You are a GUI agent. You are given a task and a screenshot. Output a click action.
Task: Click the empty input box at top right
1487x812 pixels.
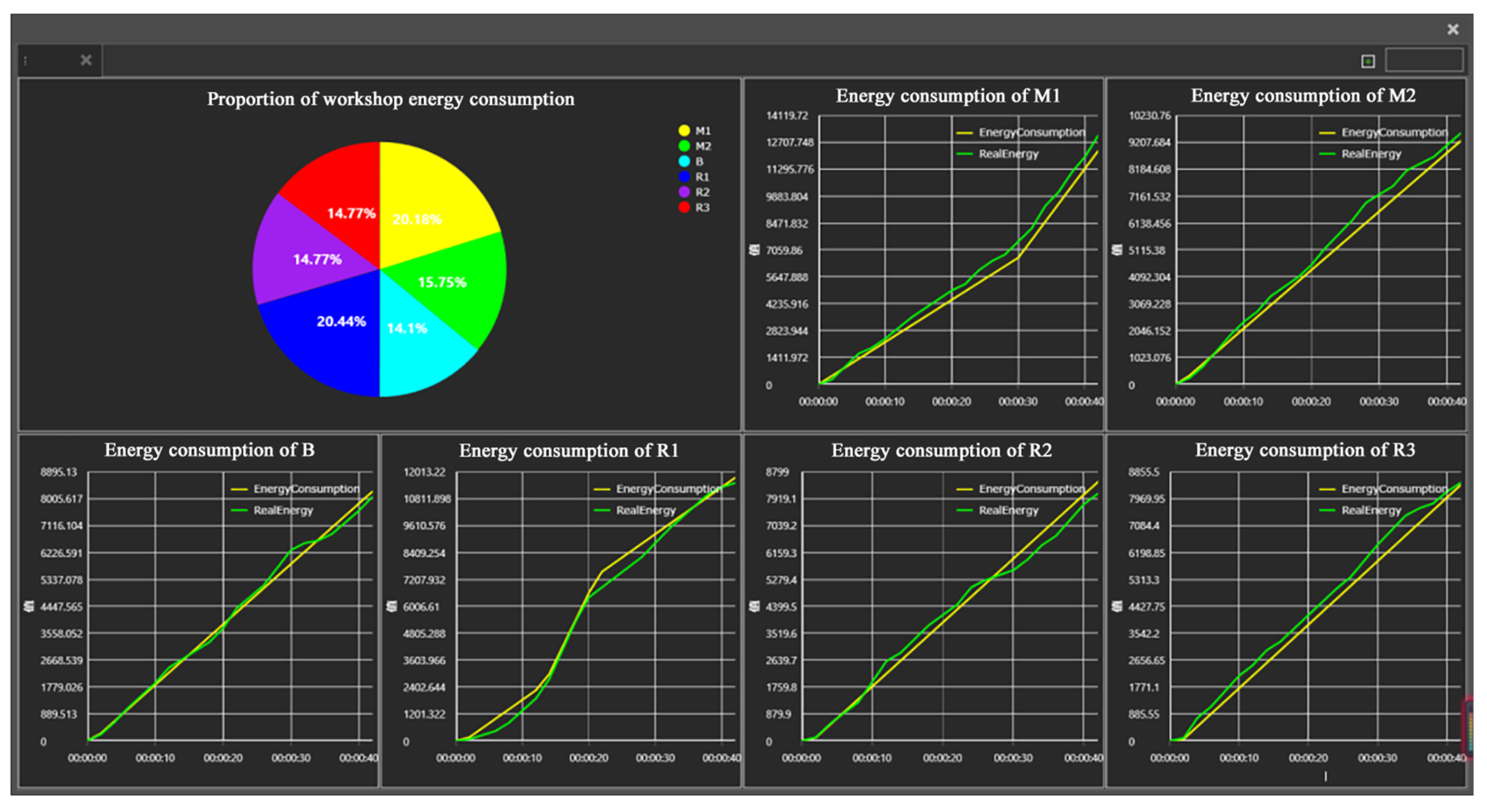(x=1423, y=60)
